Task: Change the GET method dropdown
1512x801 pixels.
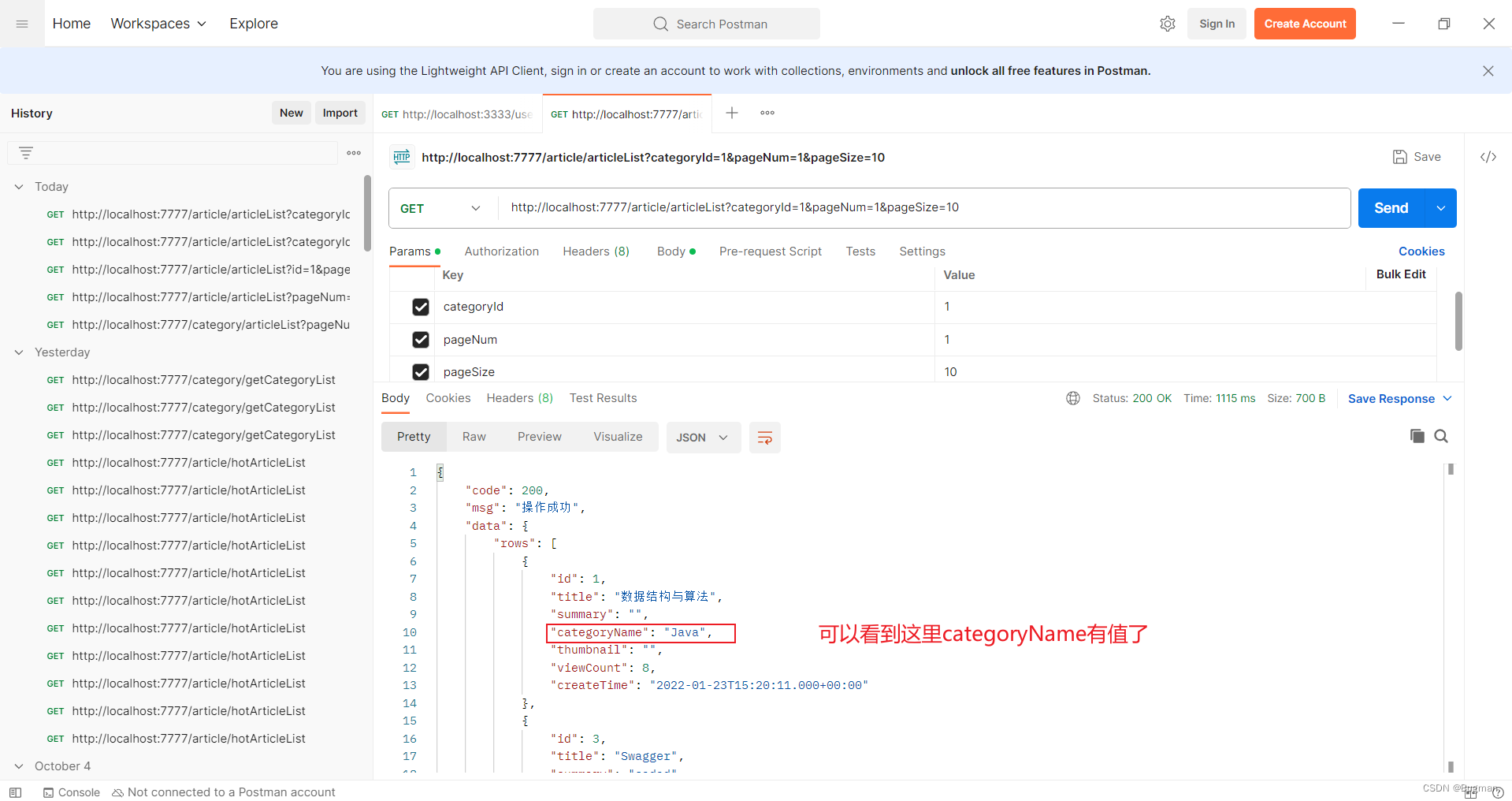Action: 441,208
